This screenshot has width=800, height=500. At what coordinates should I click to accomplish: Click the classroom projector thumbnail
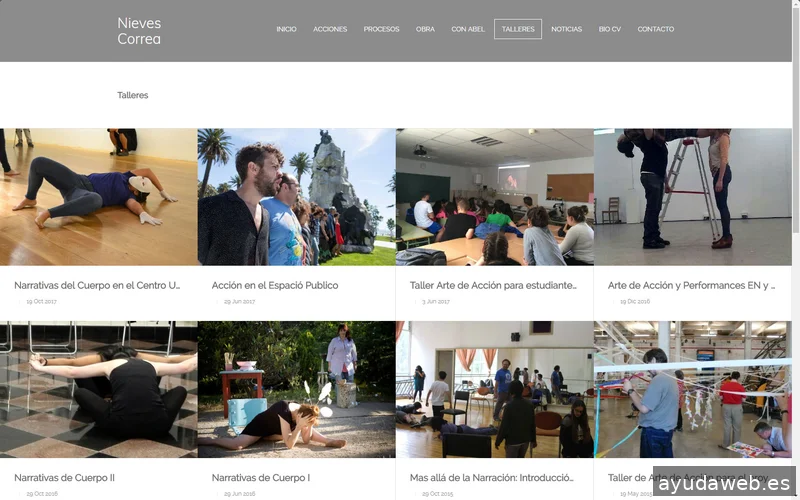pos(494,197)
